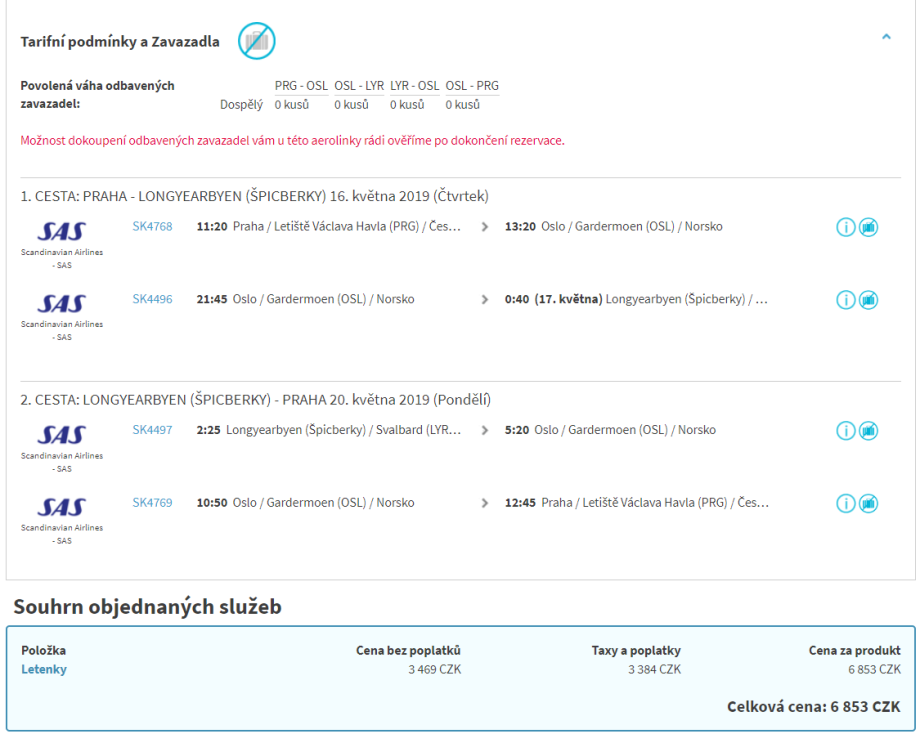Click the baggage icon for flight SK4768
Image resolution: width=920 pixels, height=734 pixels.
pyautogui.click(x=868, y=227)
